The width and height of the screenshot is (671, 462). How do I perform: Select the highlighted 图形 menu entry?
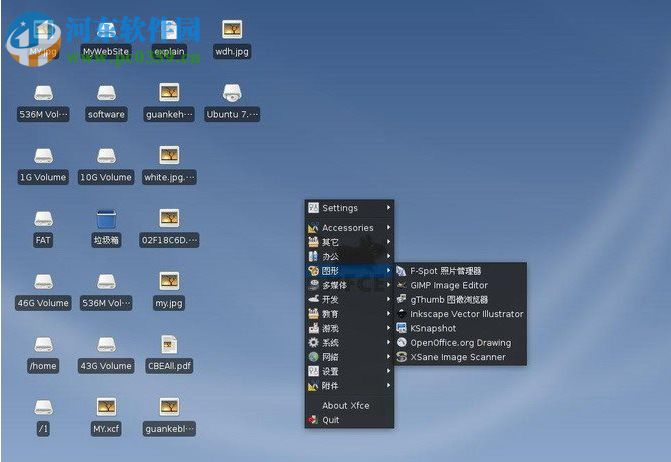click(349, 271)
